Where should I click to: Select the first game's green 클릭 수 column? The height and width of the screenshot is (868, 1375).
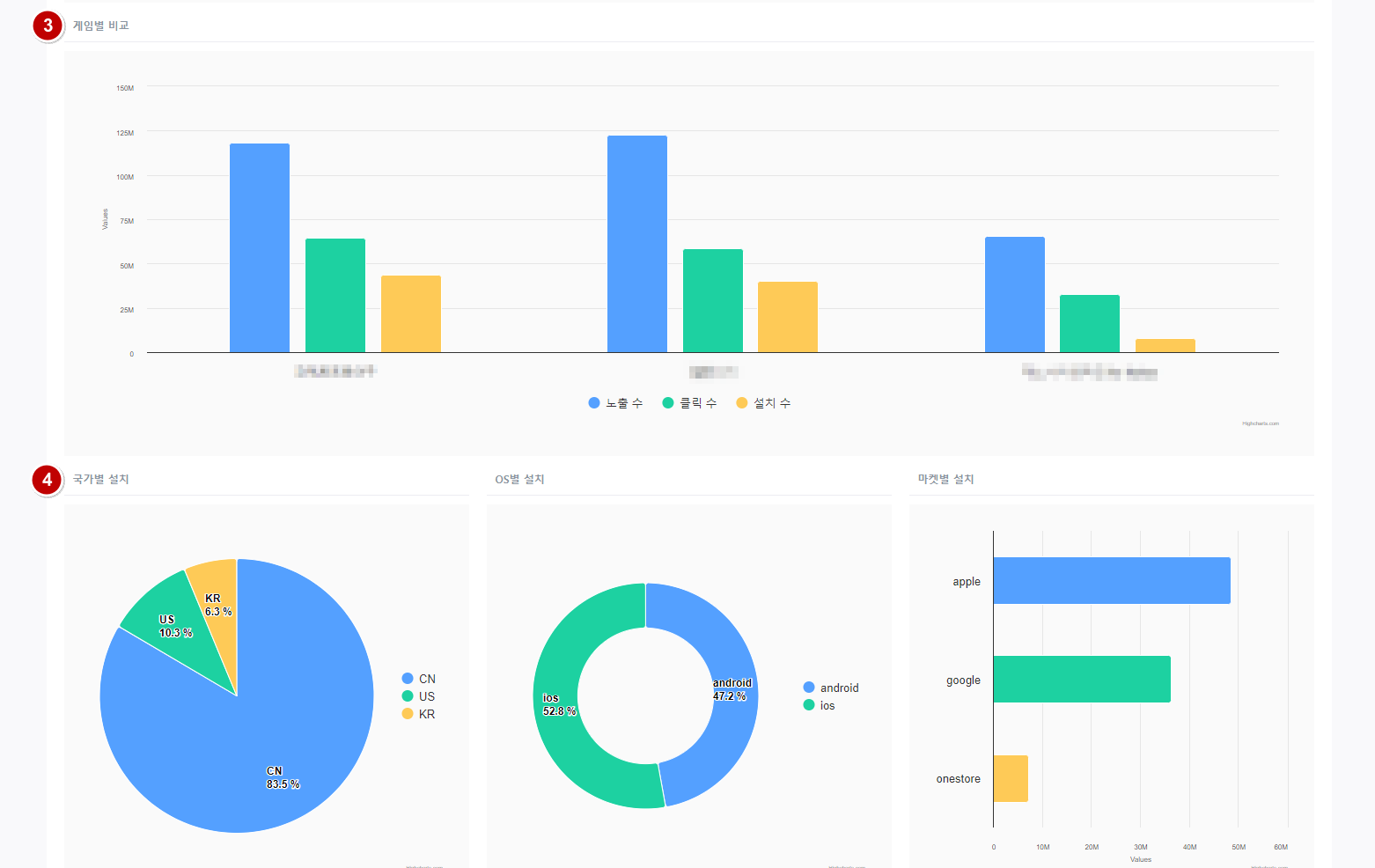[x=335, y=296]
